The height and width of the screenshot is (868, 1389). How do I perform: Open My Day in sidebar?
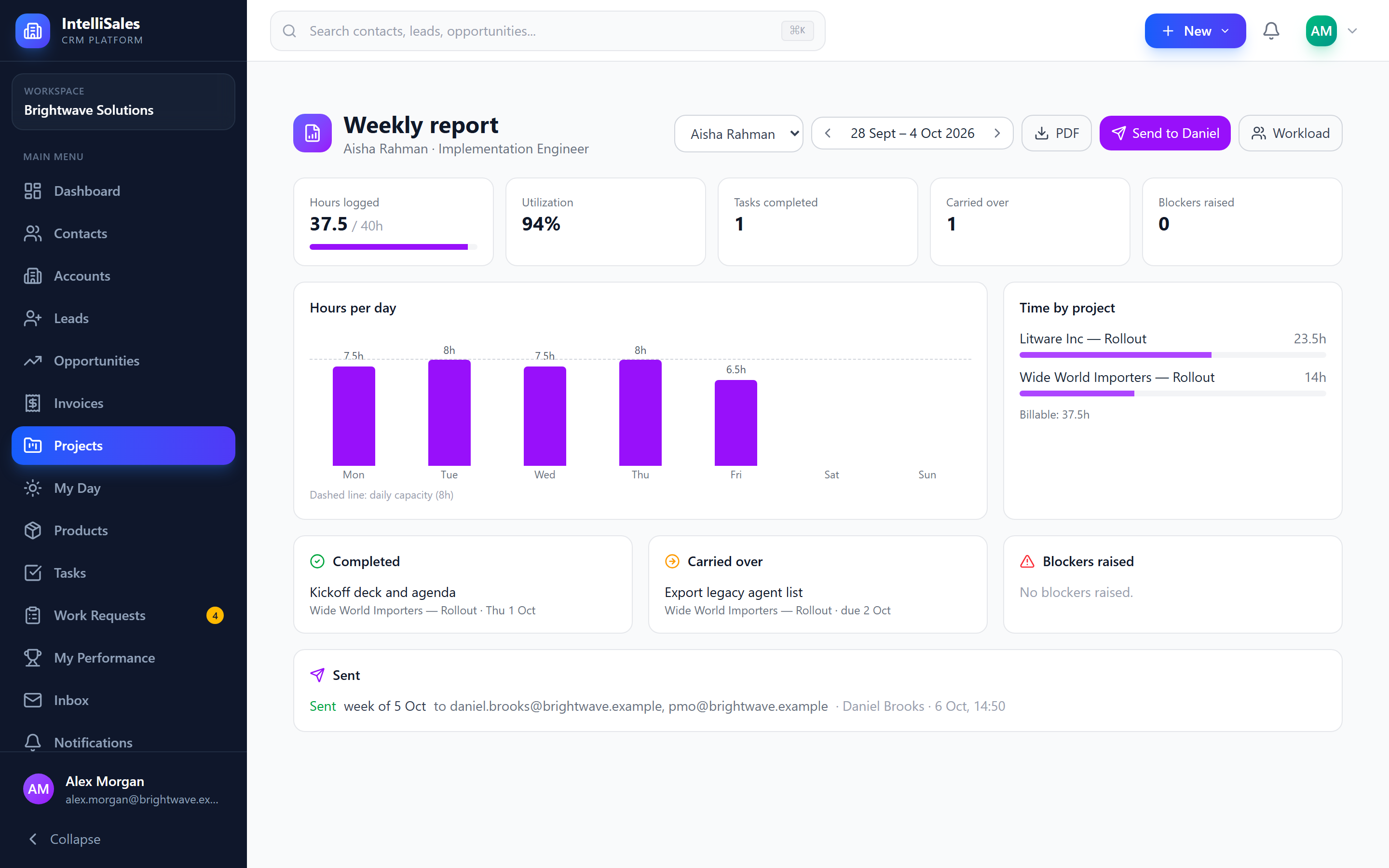123,488
